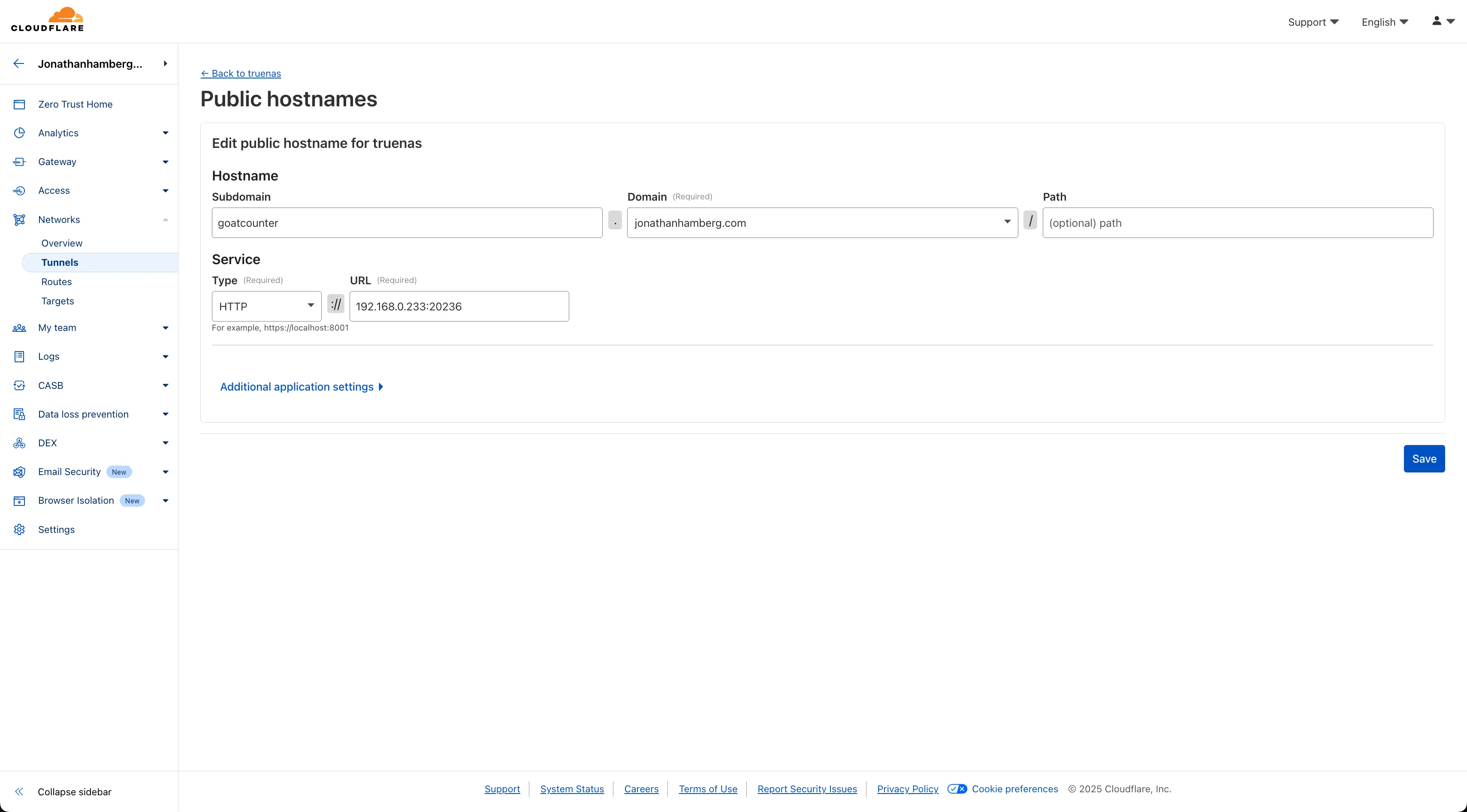This screenshot has width=1467, height=812.
Task: Open the English language dropdown
Action: click(1384, 22)
